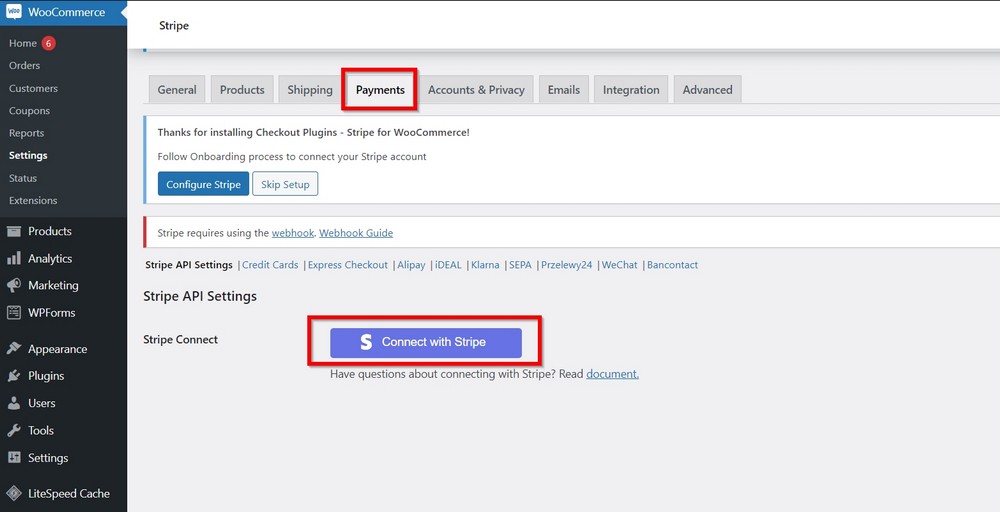Switch to the Emails tab
The image size is (1000, 512).
(564, 89)
